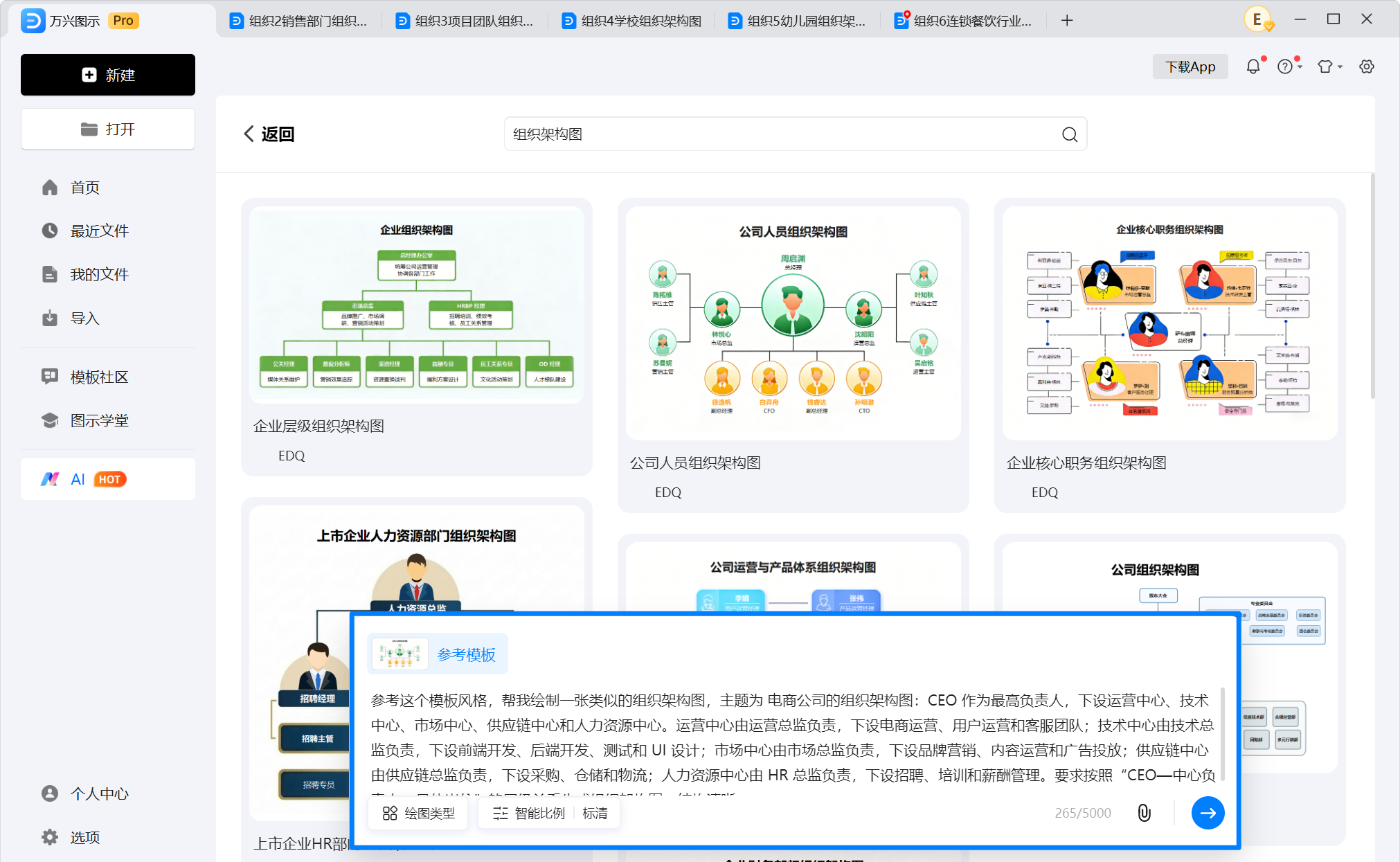Image resolution: width=1400 pixels, height=862 pixels.
Task: Click the 返回 back arrow
Action: pyautogui.click(x=269, y=134)
